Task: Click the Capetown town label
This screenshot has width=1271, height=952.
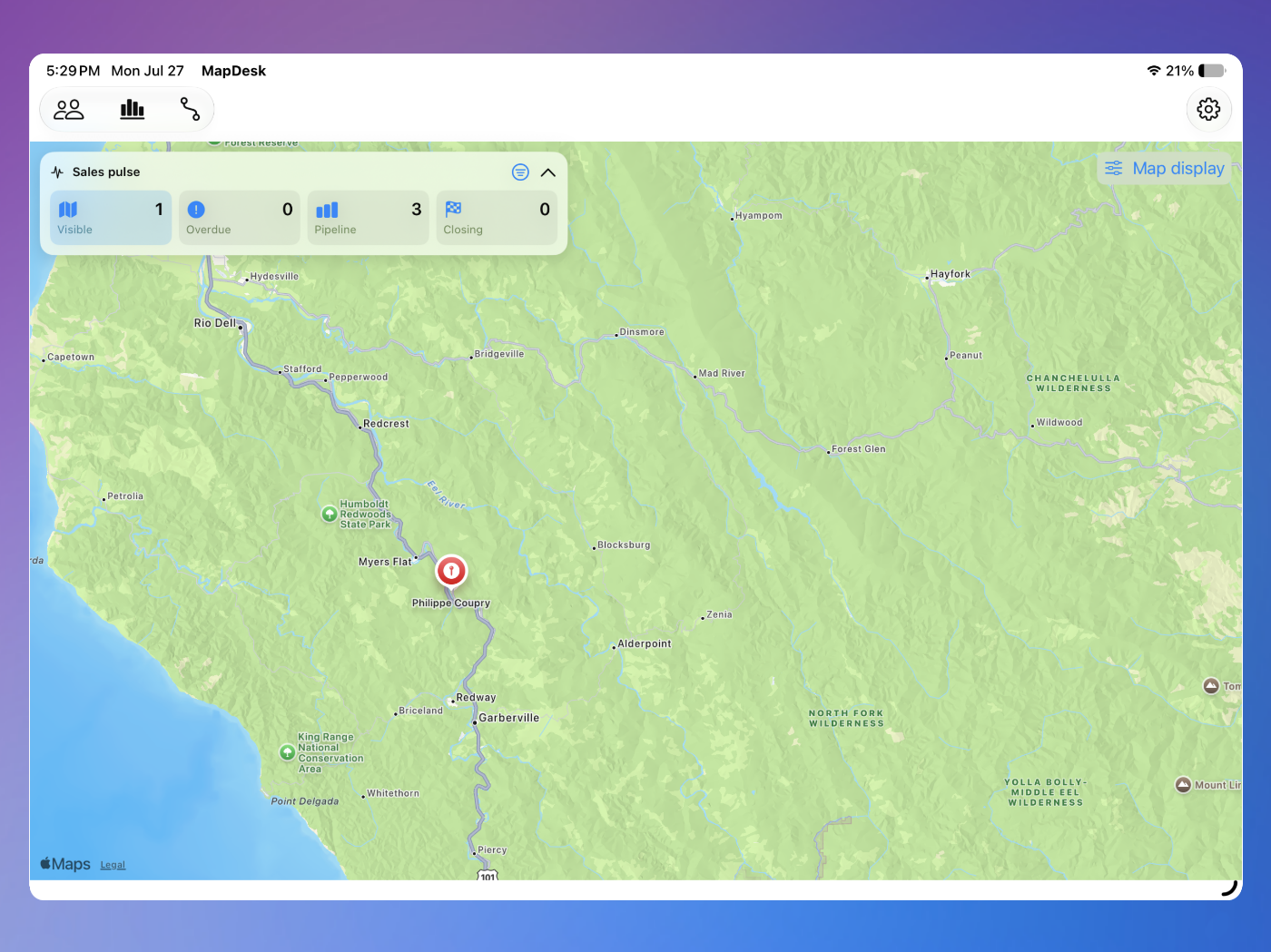Action: pos(71,358)
